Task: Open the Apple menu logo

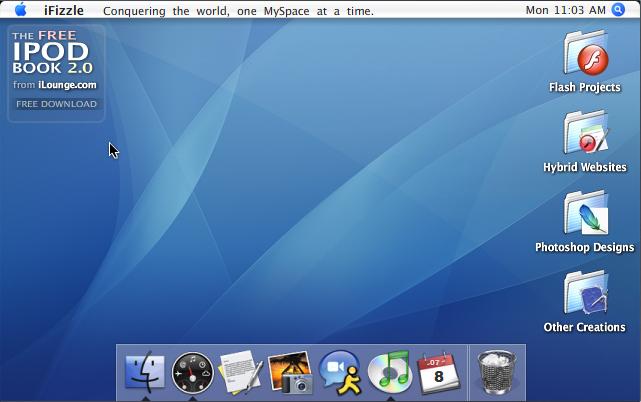Action: pyautogui.click(x=21, y=9)
